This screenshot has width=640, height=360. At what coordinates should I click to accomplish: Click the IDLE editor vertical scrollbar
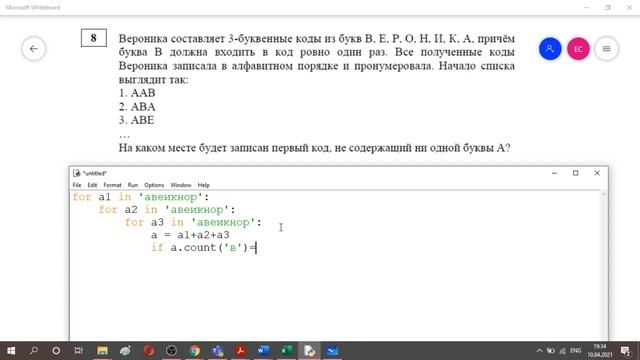[x=604, y=265]
